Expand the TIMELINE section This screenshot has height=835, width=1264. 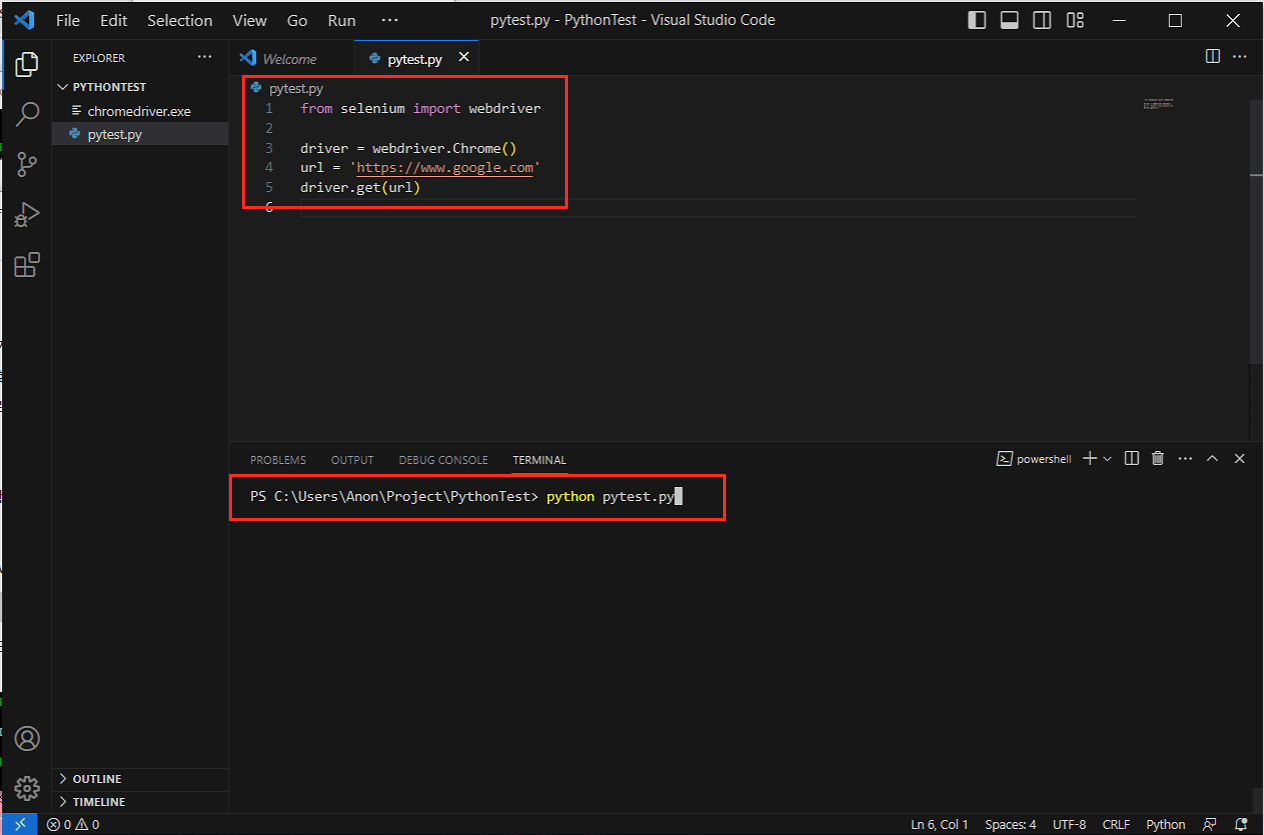98,802
